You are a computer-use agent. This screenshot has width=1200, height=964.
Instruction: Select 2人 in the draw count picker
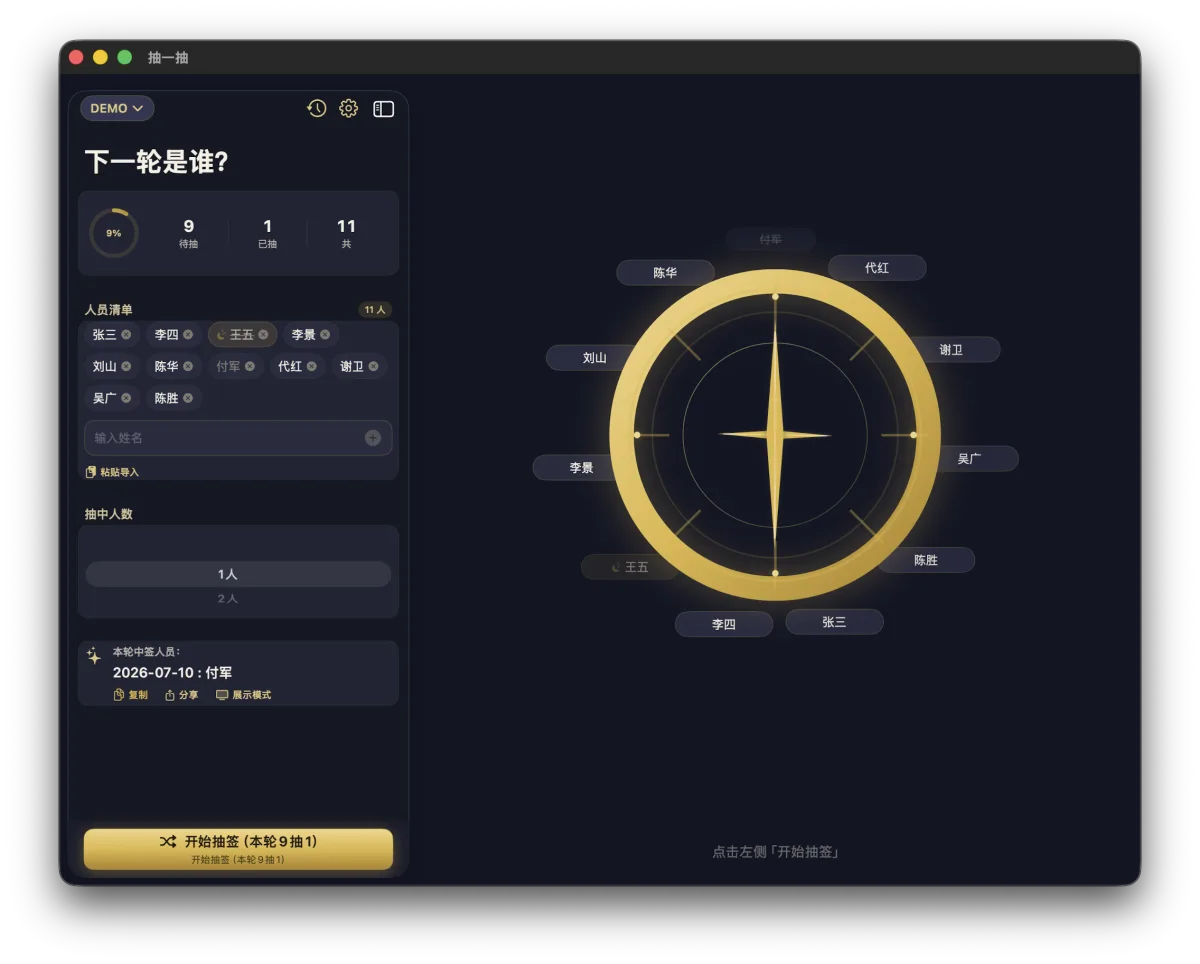pos(228,598)
